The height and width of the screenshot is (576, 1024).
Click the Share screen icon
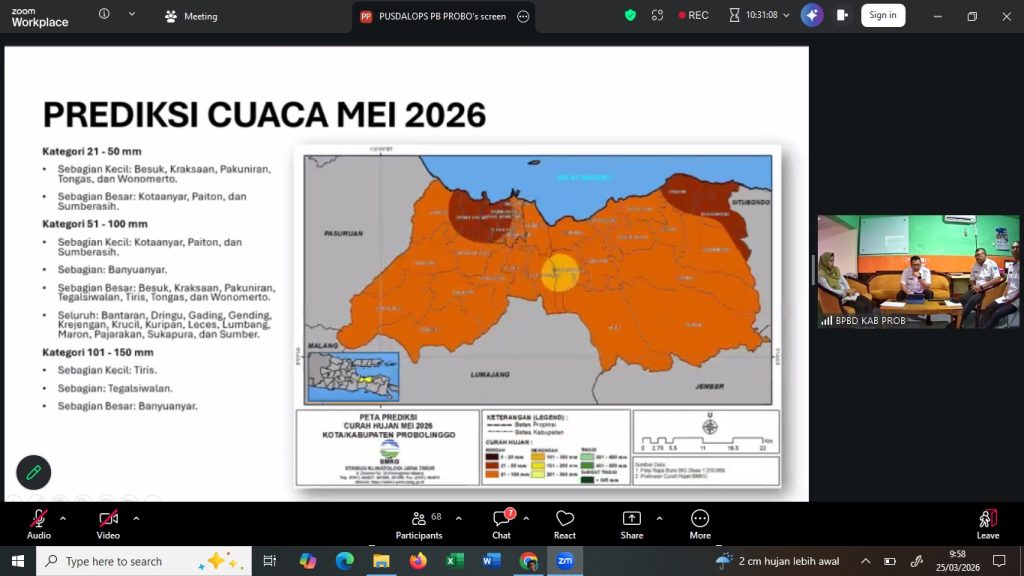click(632, 522)
